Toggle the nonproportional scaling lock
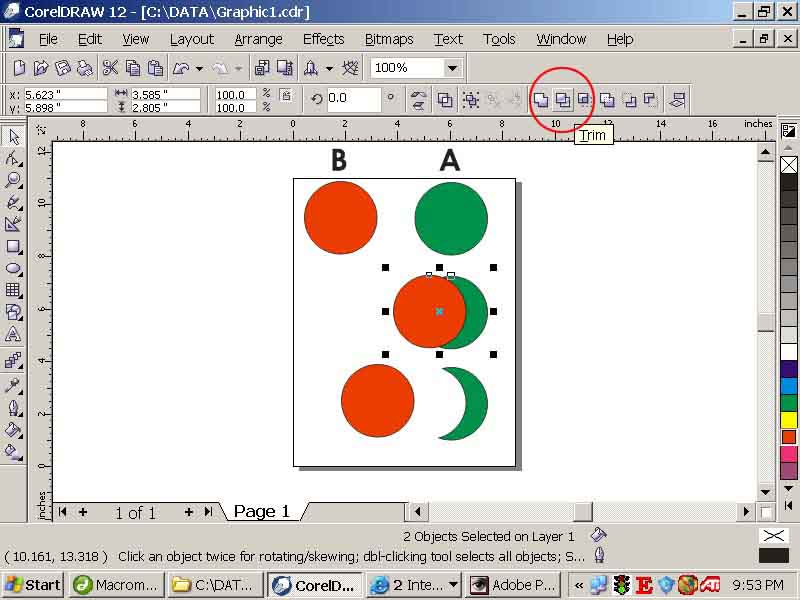This screenshot has height=600, width=800. pos(286,95)
